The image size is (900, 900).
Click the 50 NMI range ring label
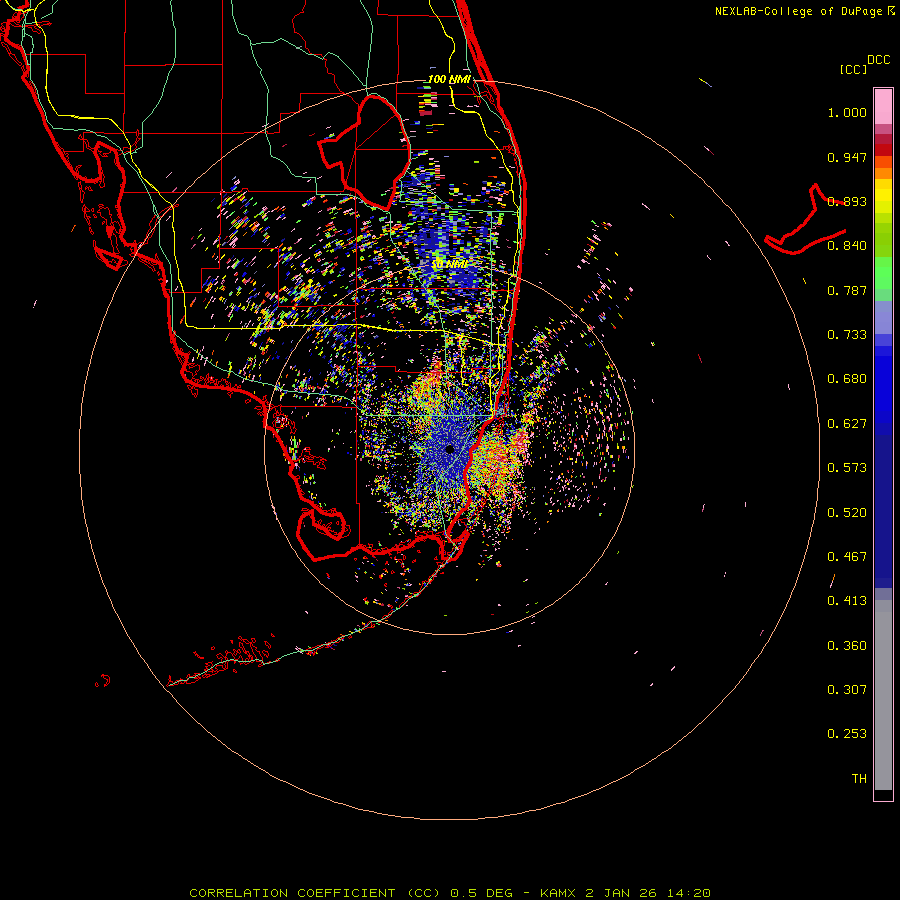click(x=449, y=264)
